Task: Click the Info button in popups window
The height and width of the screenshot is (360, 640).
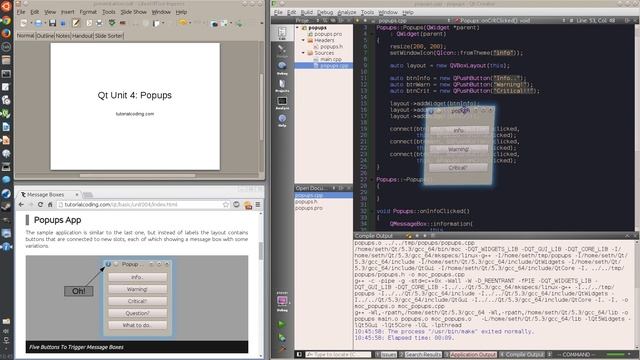Action: (x=459, y=131)
